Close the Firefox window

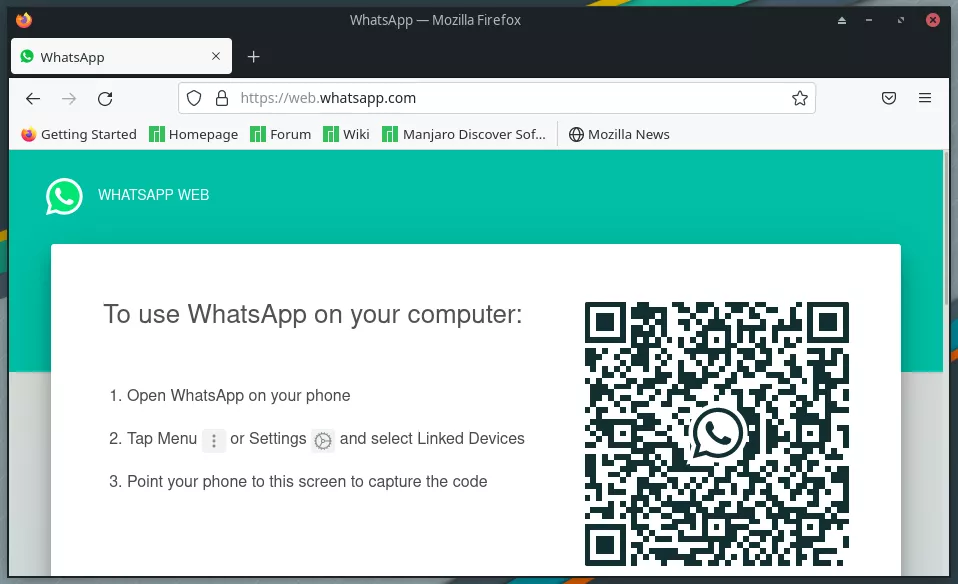click(x=933, y=20)
